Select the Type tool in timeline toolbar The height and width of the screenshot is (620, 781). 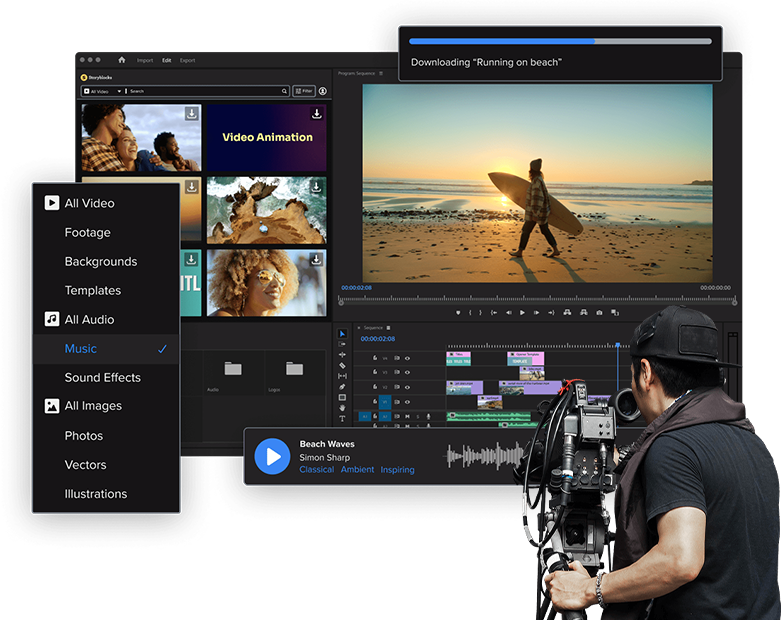[x=342, y=419]
